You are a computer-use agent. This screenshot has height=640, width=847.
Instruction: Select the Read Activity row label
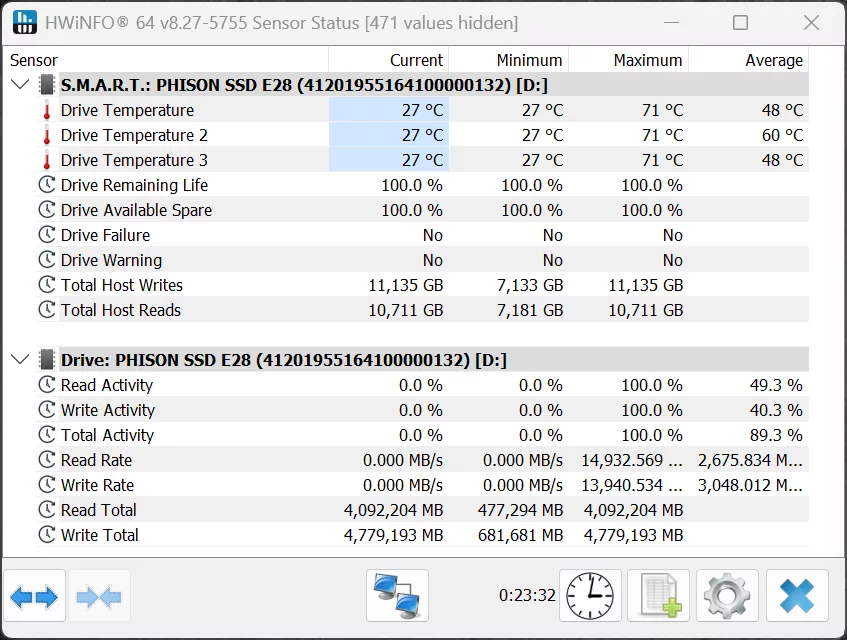coord(107,385)
